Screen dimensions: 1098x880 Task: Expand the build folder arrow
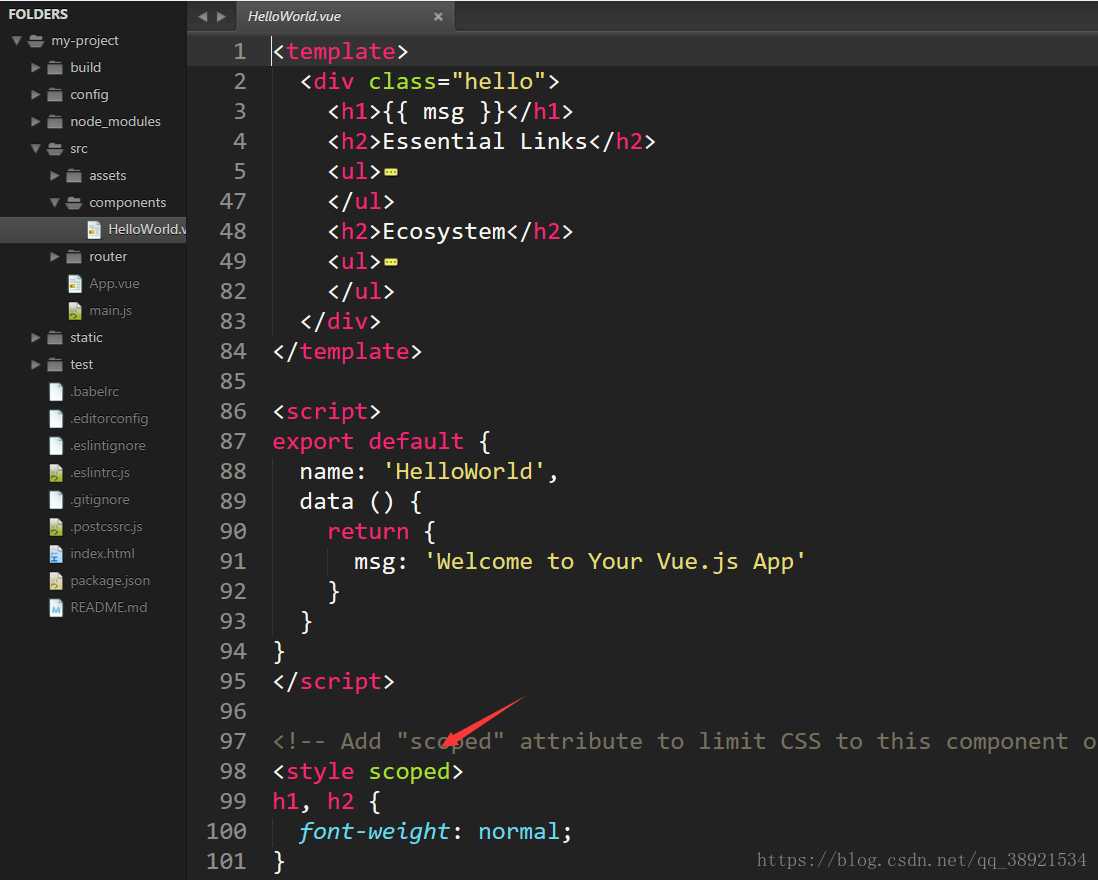click(35, 67)
